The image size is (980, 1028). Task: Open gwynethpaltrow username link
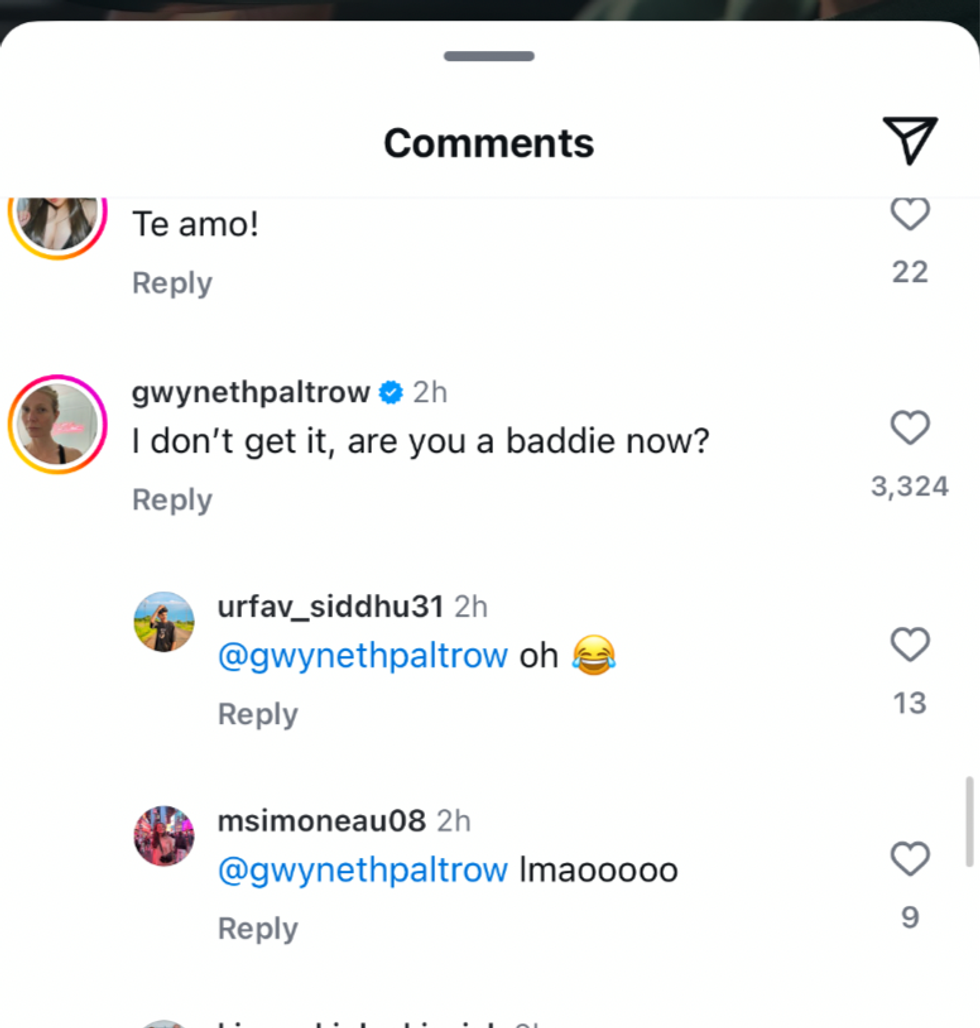[251, 392]
